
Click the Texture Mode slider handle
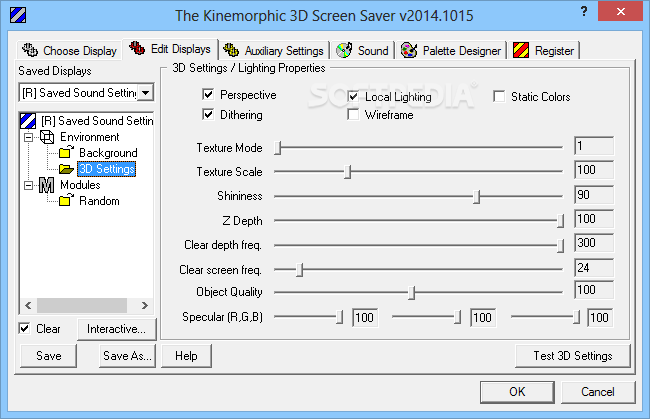[x=278, y=147]
